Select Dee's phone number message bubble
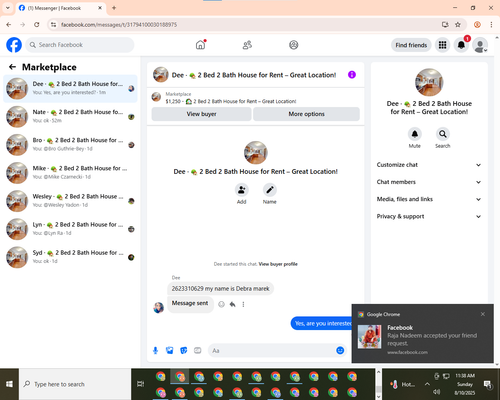Image resolution: width=500 pixels, height=400 pixels. point(220,288)
